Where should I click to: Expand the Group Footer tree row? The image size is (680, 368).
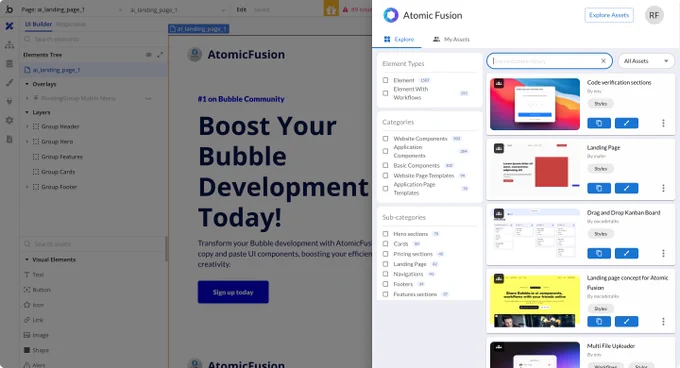tap(27, 187)
